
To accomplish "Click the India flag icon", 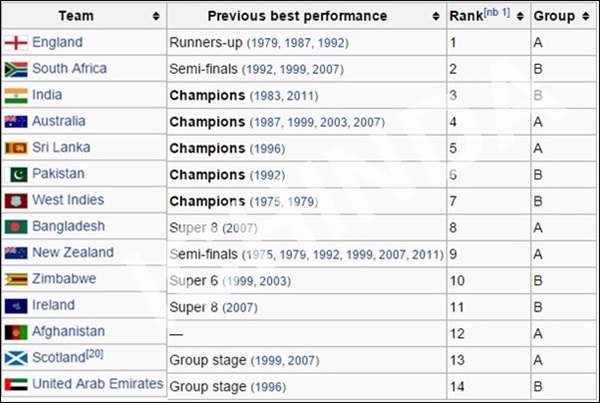I will (x=16, y=96).
